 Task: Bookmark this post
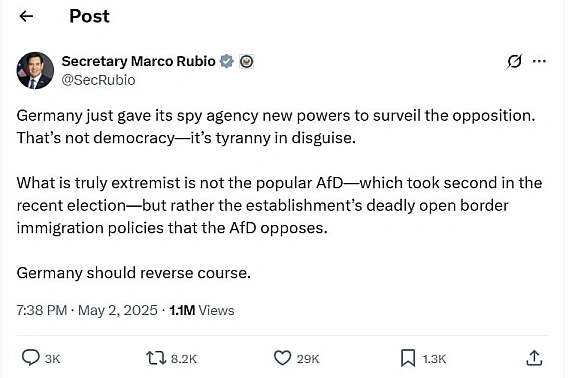pyautogui.click(x=408, y=358)
